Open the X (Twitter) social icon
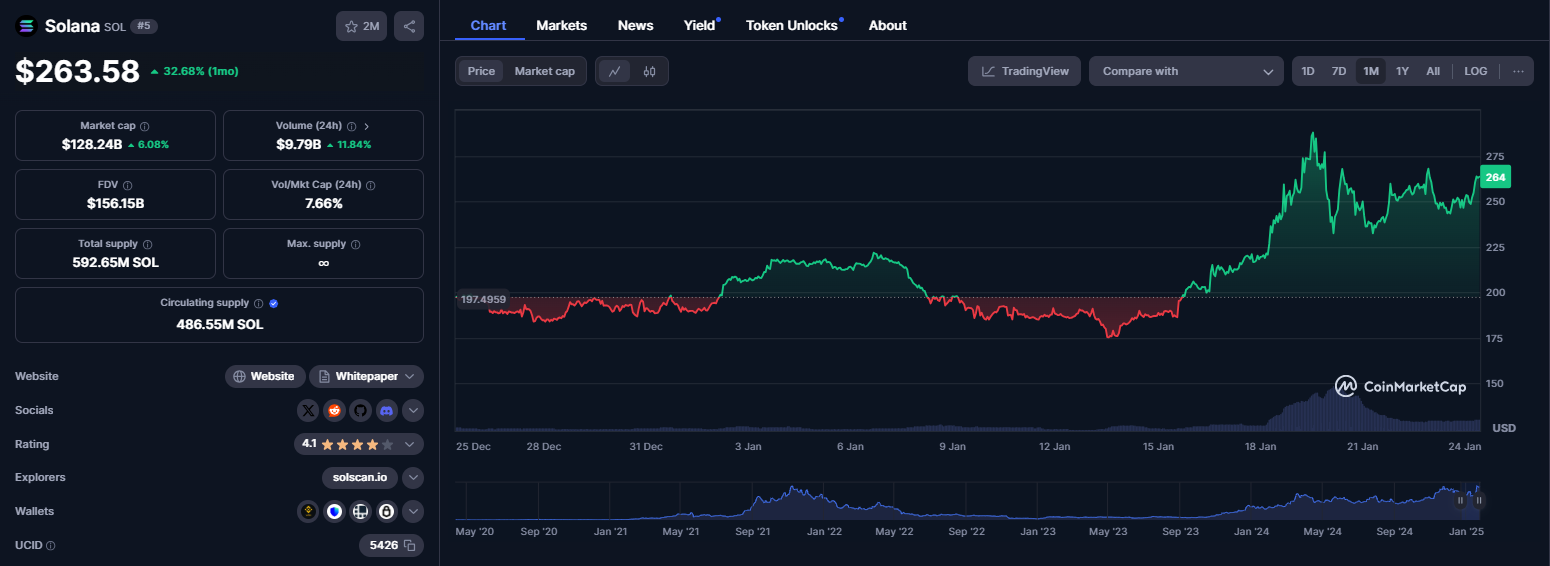The height and width of the screenshot is (566, 1550). tap(308, 410)
